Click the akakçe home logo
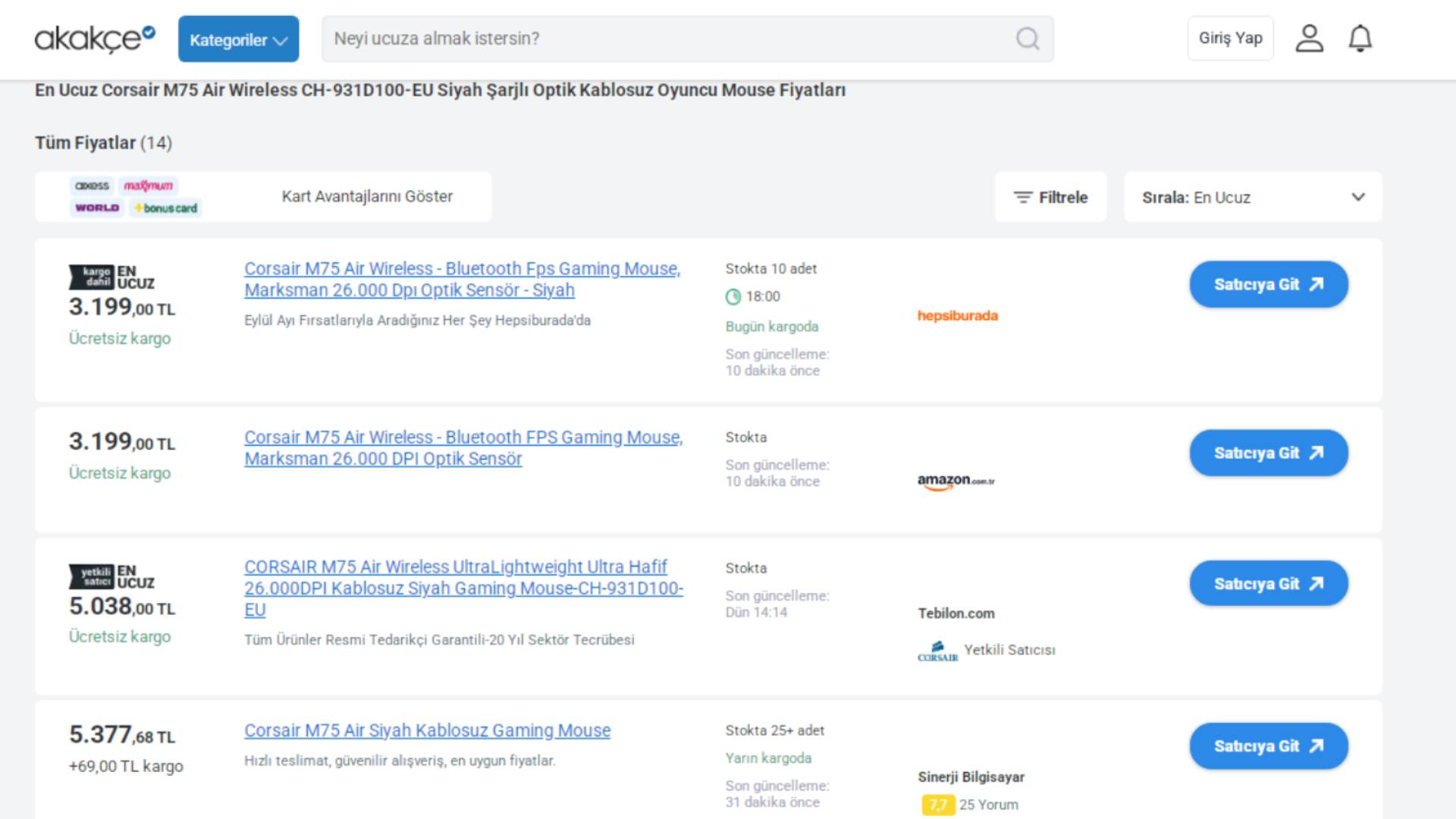 coord(95,39)
